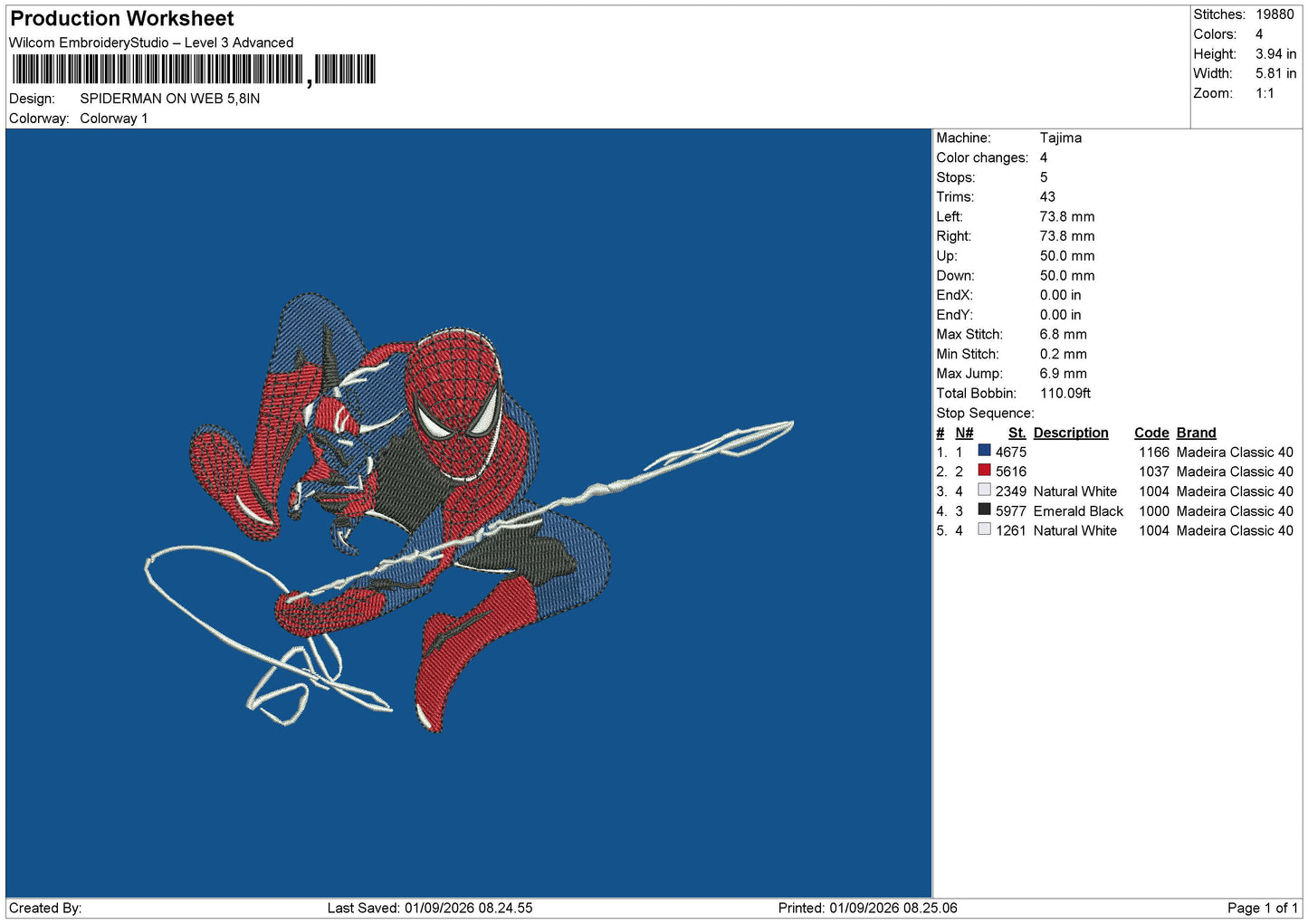Click the Last Saved timestamp
The image size is (1308, 924).
(x=430, y=908)
